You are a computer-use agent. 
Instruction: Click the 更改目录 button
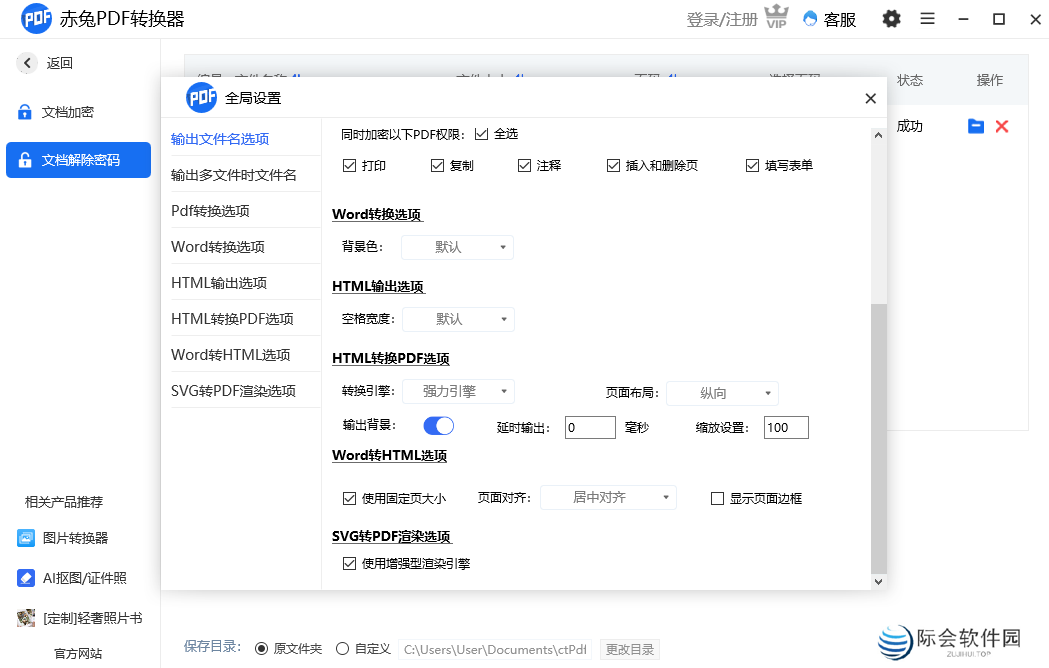pyautogui.click(x=630, y=649)
